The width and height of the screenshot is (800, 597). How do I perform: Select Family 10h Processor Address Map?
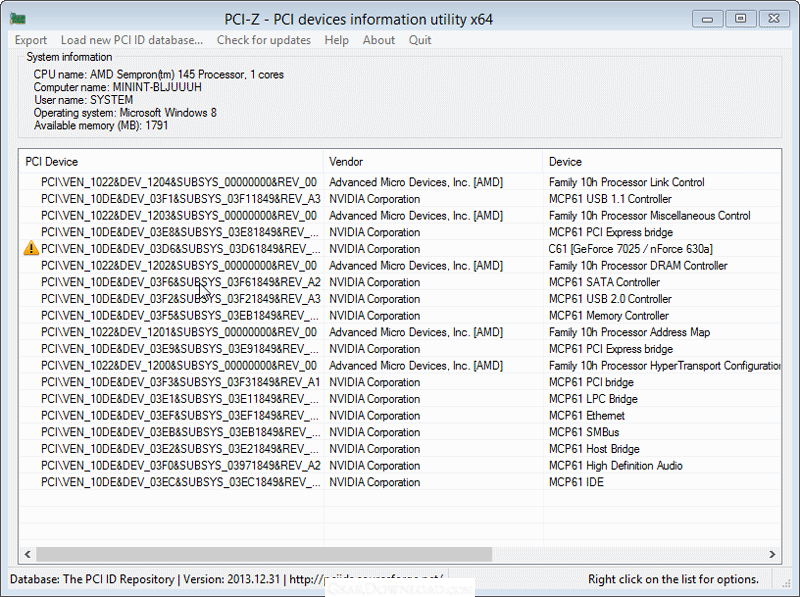(629, 332)
